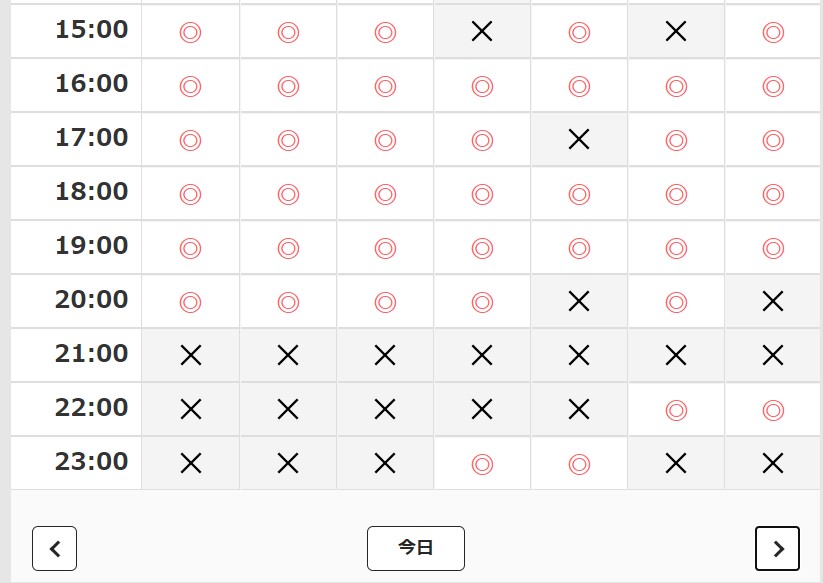
Task: Click the first column's X mark at 23:00
Action: coord(190,463)
